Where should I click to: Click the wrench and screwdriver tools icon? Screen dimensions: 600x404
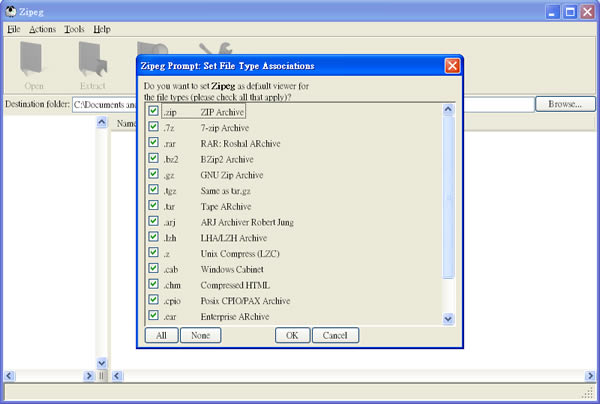(x=215, y=49)
